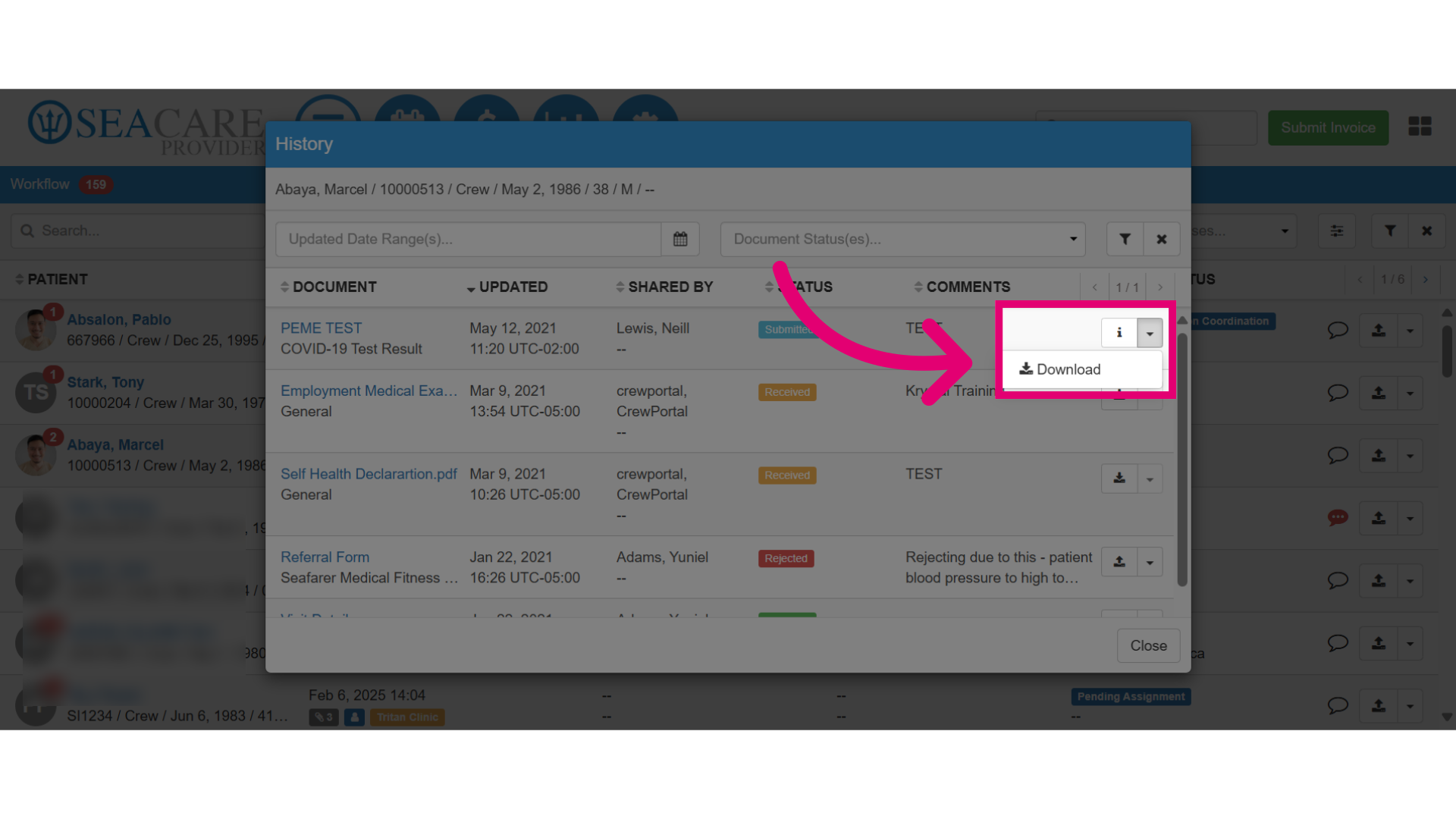
Task: Open the grid apps icon top right
Action: [1420, 126]
